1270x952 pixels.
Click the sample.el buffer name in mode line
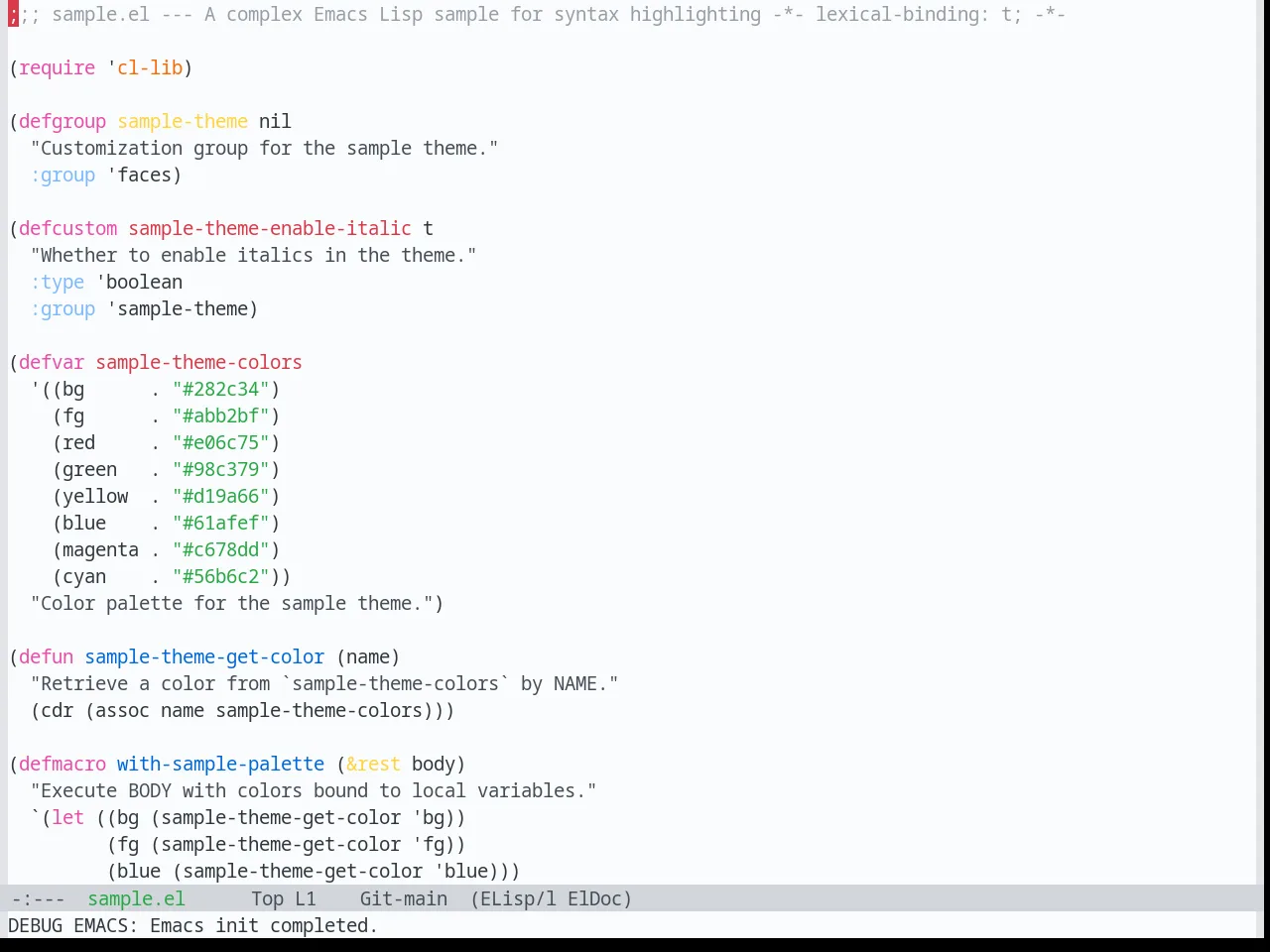136,898
